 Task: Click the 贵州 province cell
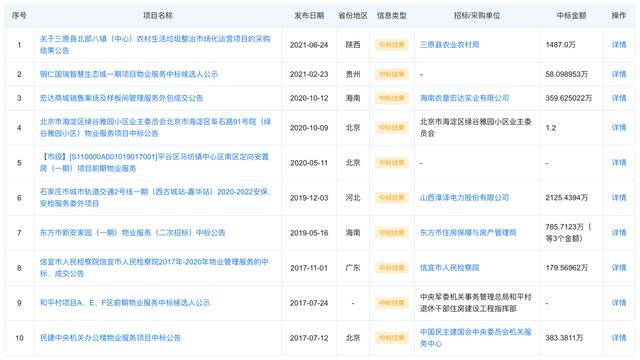point(353,74)
